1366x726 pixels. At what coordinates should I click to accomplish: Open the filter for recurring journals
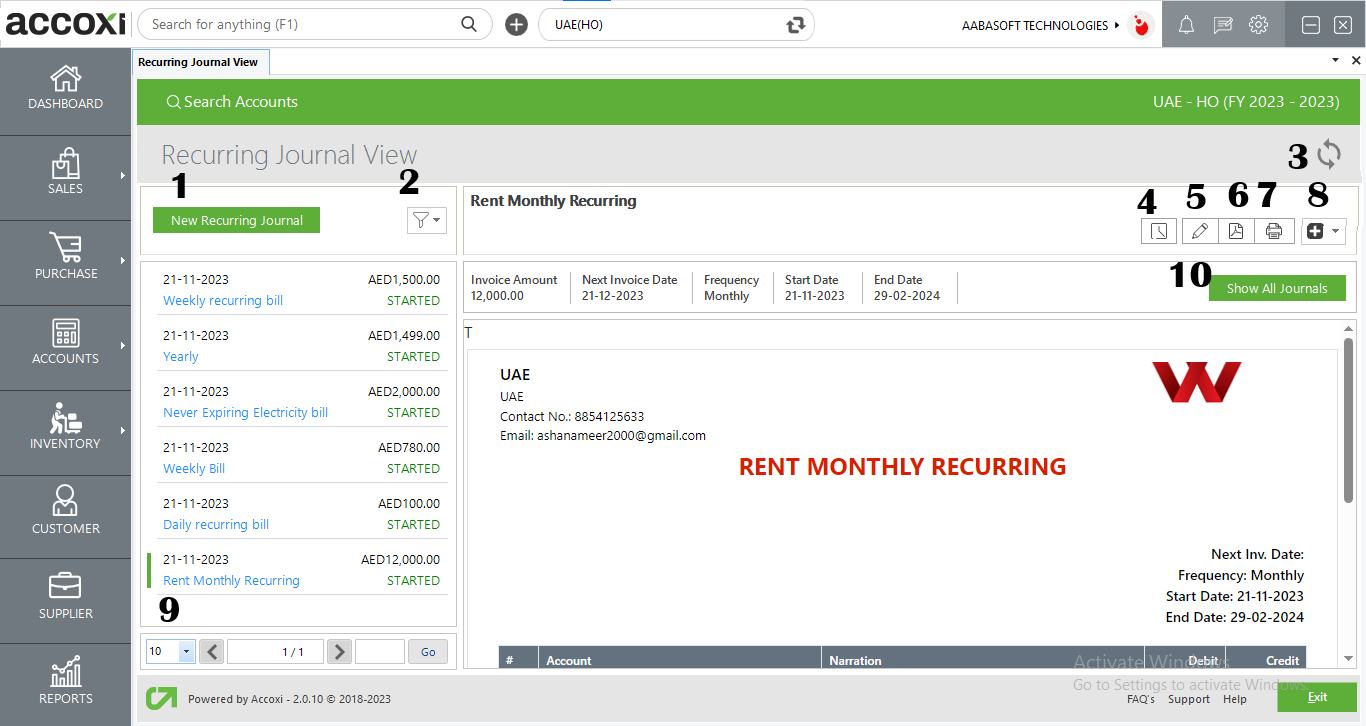(x=426, y=220)
